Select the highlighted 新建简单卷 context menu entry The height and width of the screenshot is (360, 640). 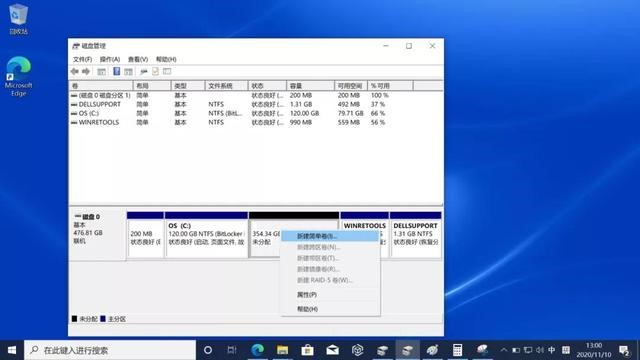[330, 236]
